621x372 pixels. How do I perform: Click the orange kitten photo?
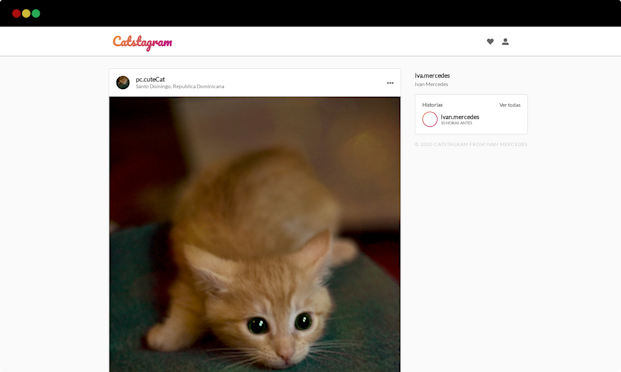(x=255, y=235)
